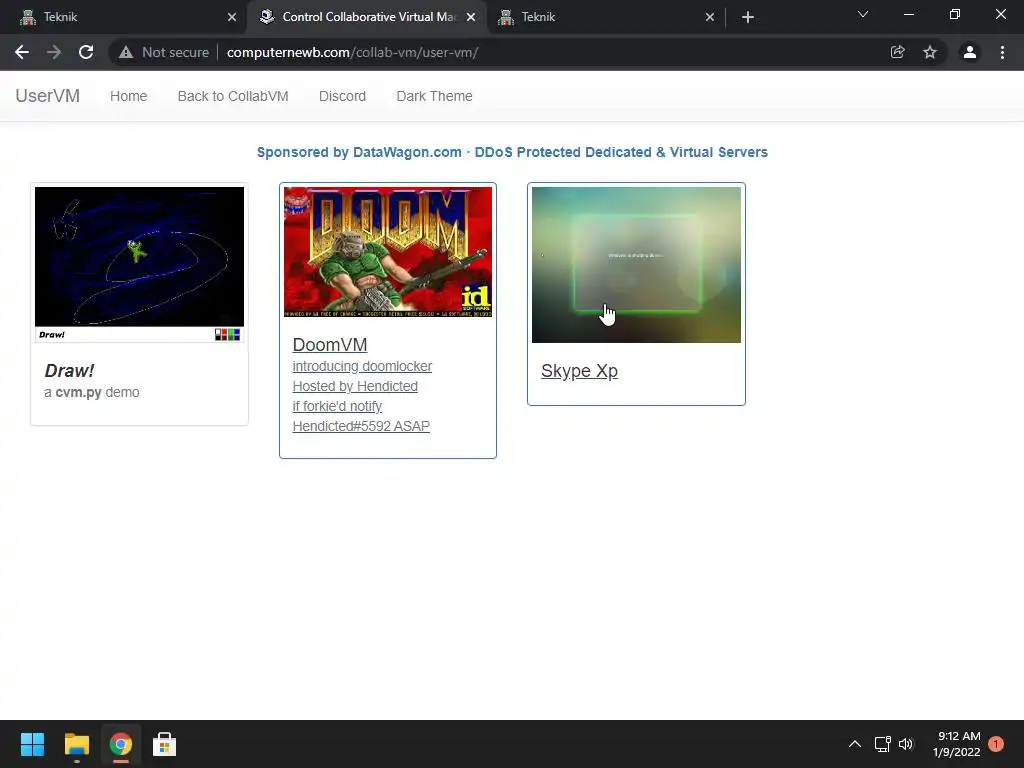Close the first Teknik tab
This screenshot has height=768, width=1024.
tap(232, 17)
